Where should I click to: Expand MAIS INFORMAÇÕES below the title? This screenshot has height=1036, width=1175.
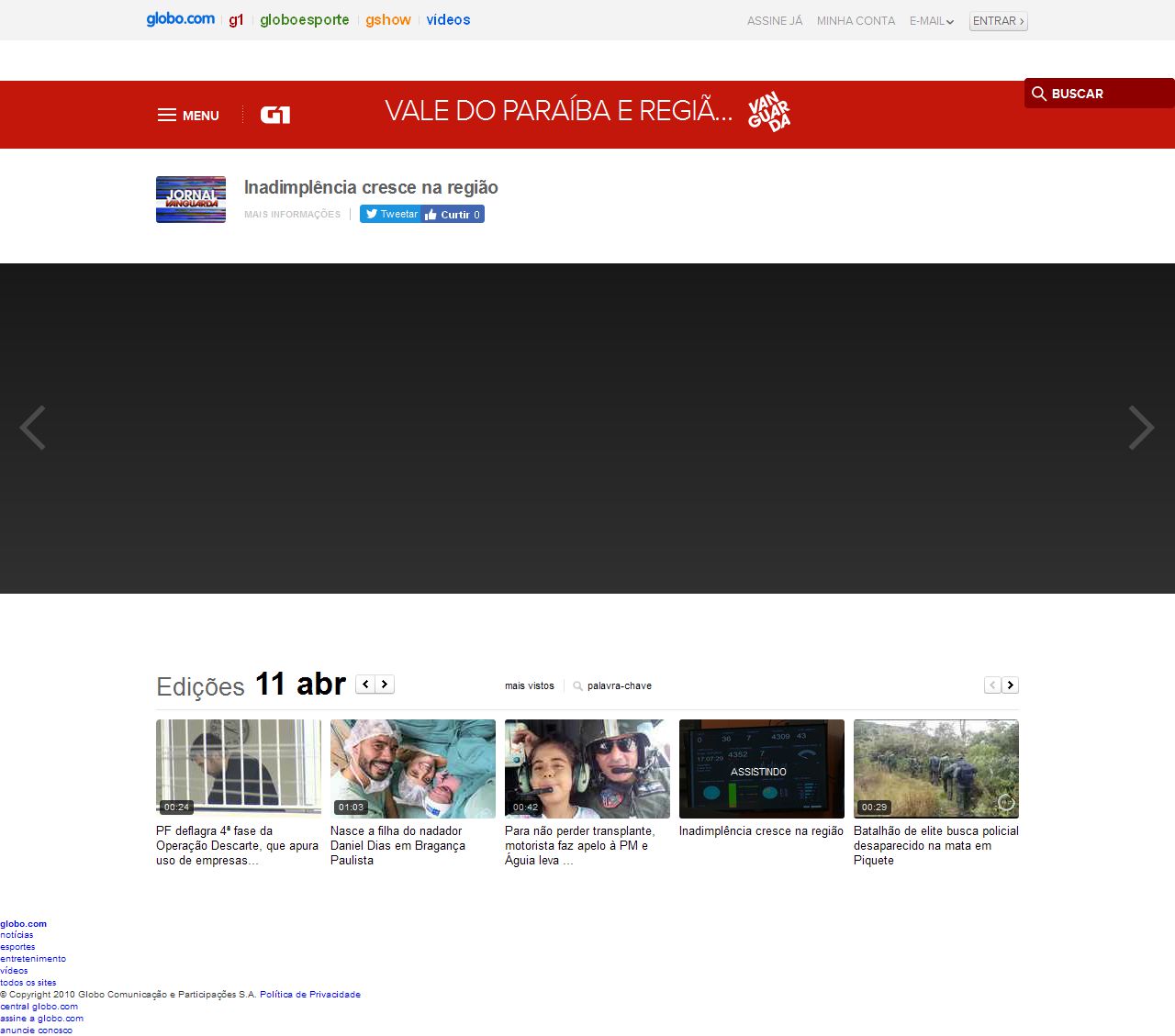(x=292, y=215)
